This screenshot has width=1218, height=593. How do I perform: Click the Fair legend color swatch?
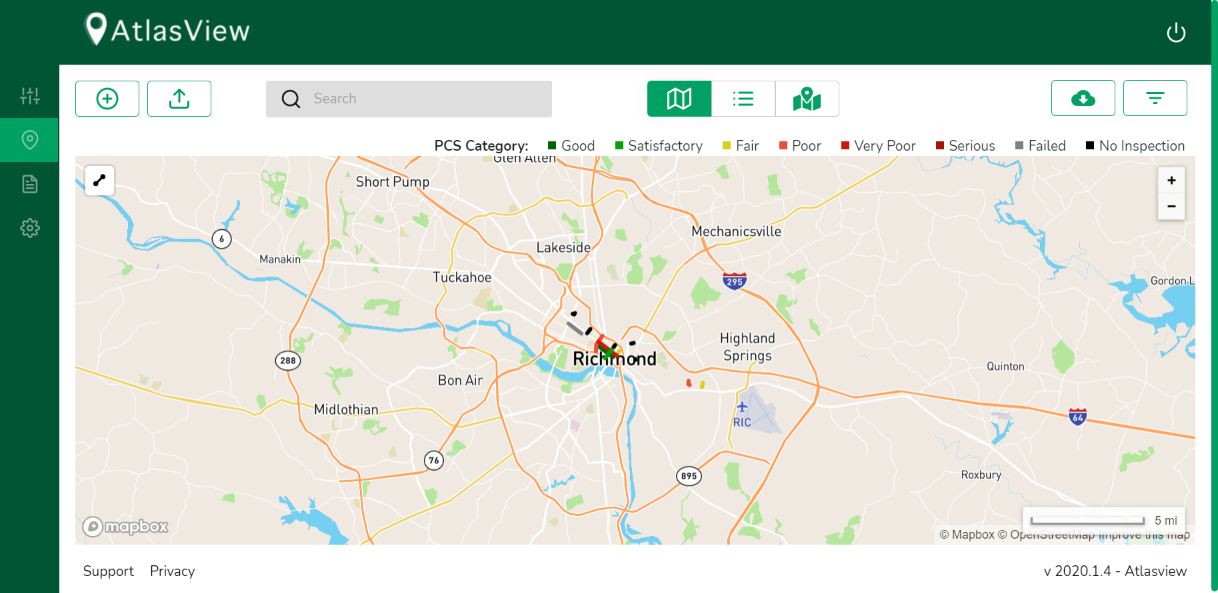(x=726, y=146)
